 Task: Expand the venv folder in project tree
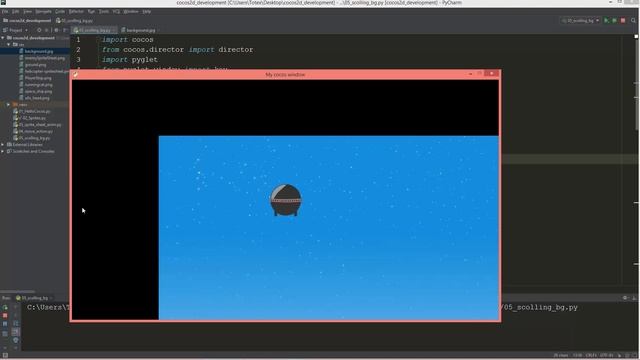pyautogui.click(x=9, y=105)
